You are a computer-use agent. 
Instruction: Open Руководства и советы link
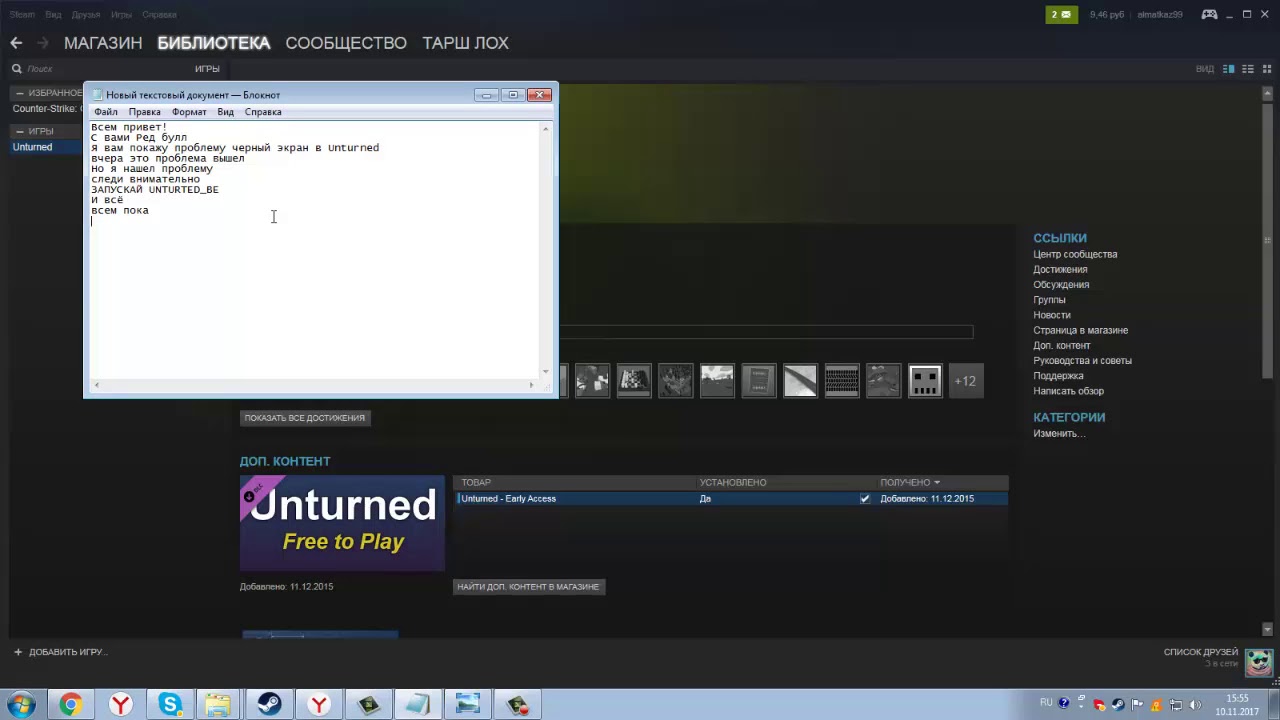tap(1082, 361)
